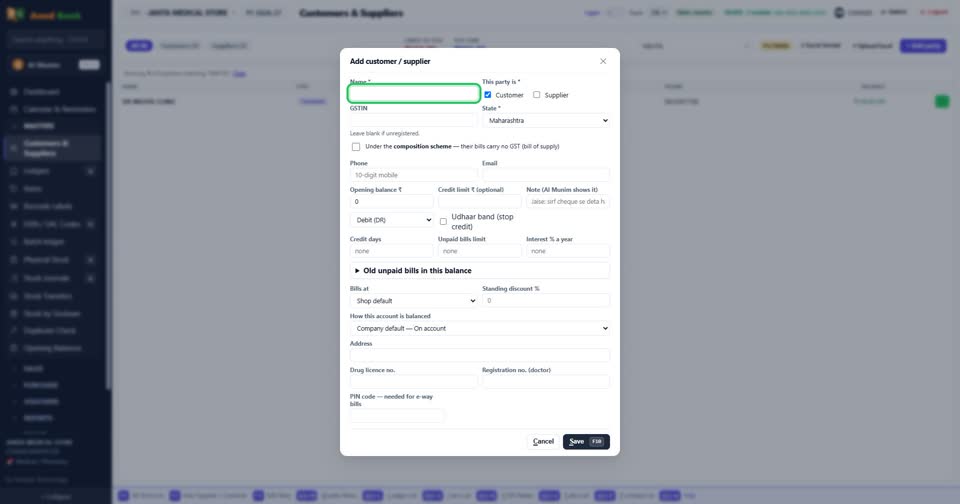Tick the Supplier checkbox
Image resolution: width=960 pixels, height=504 pixels.
536,95
